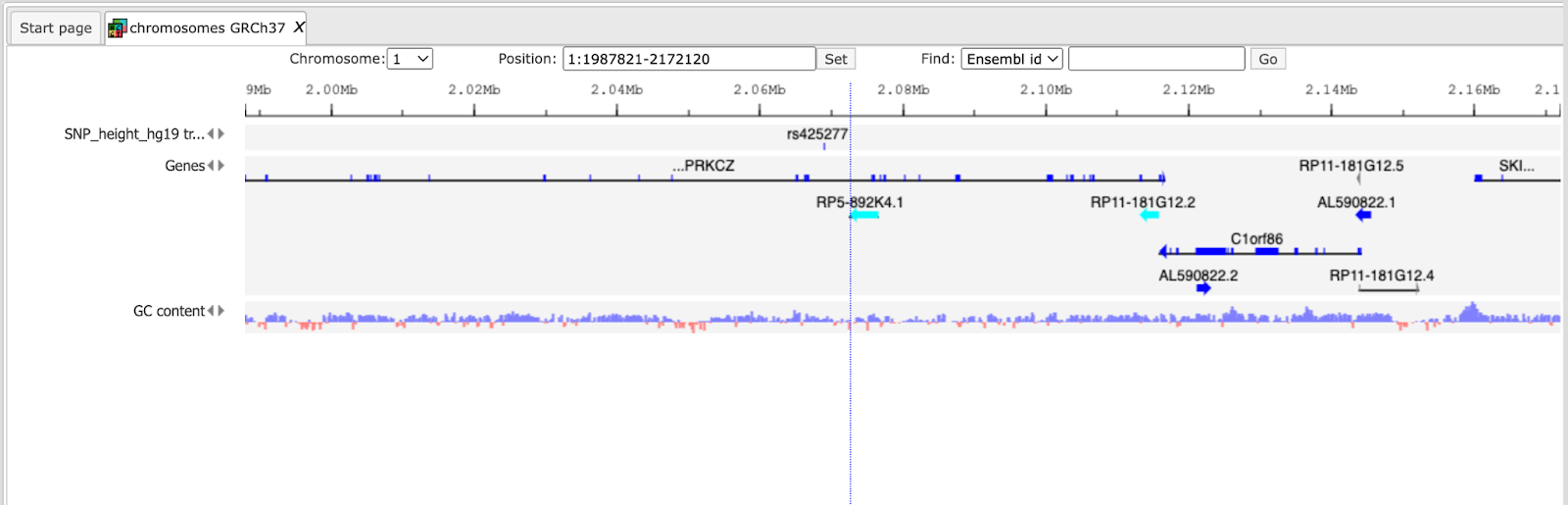Open the Chromosome dropdown
The image size is (1568, 505).
tap(410, 59)
